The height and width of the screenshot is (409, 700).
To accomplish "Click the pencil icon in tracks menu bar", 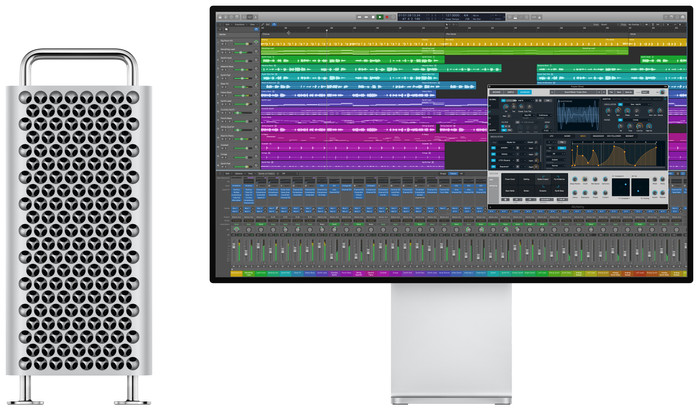I will (x=262, y=25).
